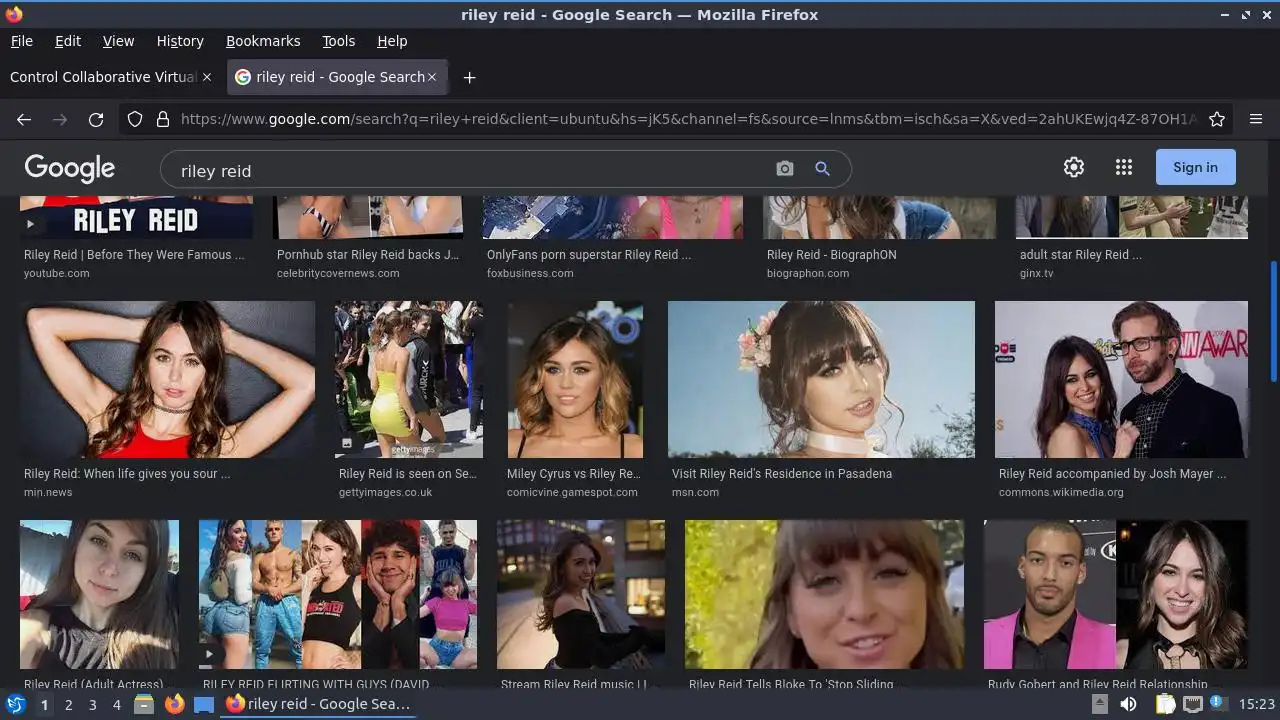Switch to workspace 4
This screenshot has height=720, width=1280.
117,704
